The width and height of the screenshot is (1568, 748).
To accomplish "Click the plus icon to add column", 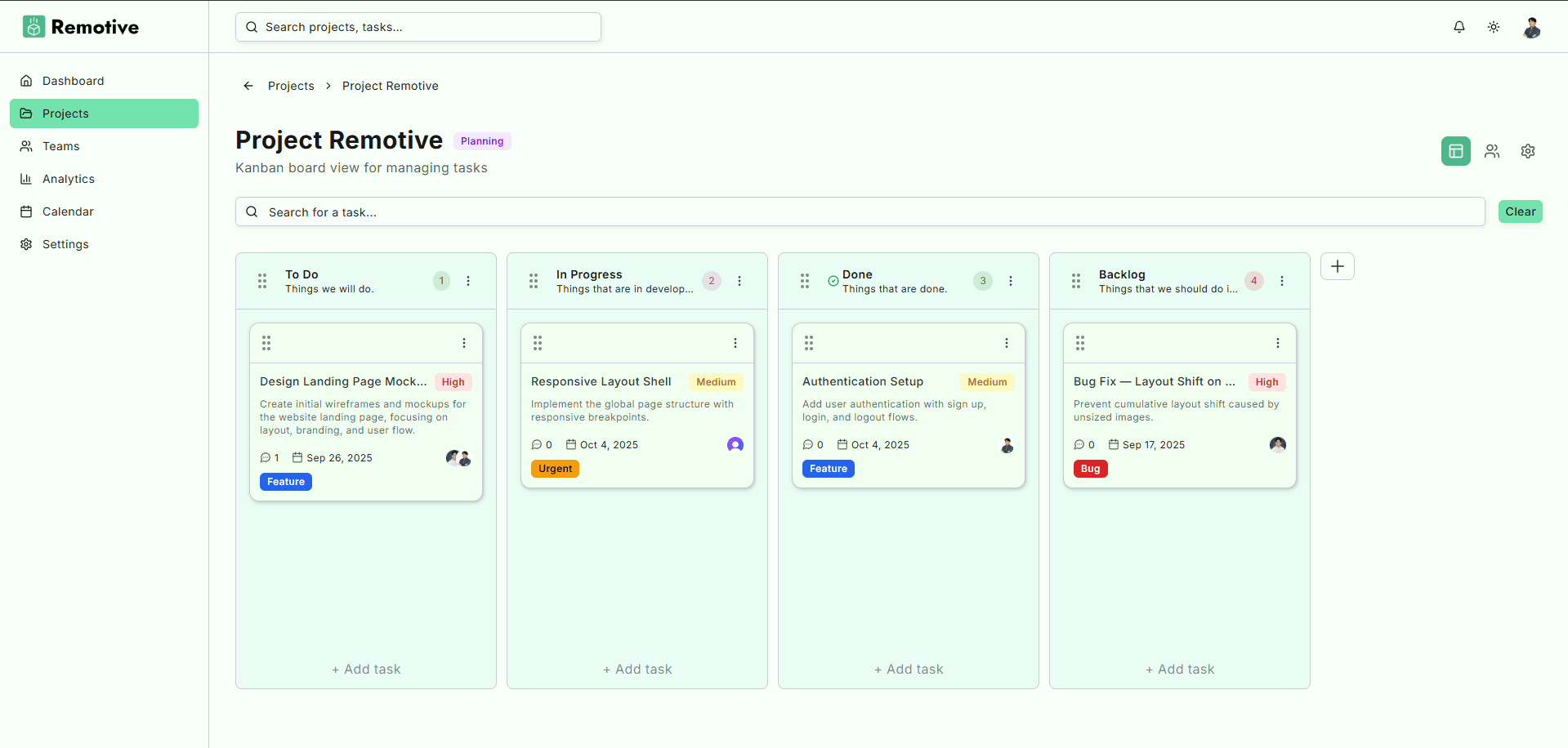I will click(x=1338, y=266).
